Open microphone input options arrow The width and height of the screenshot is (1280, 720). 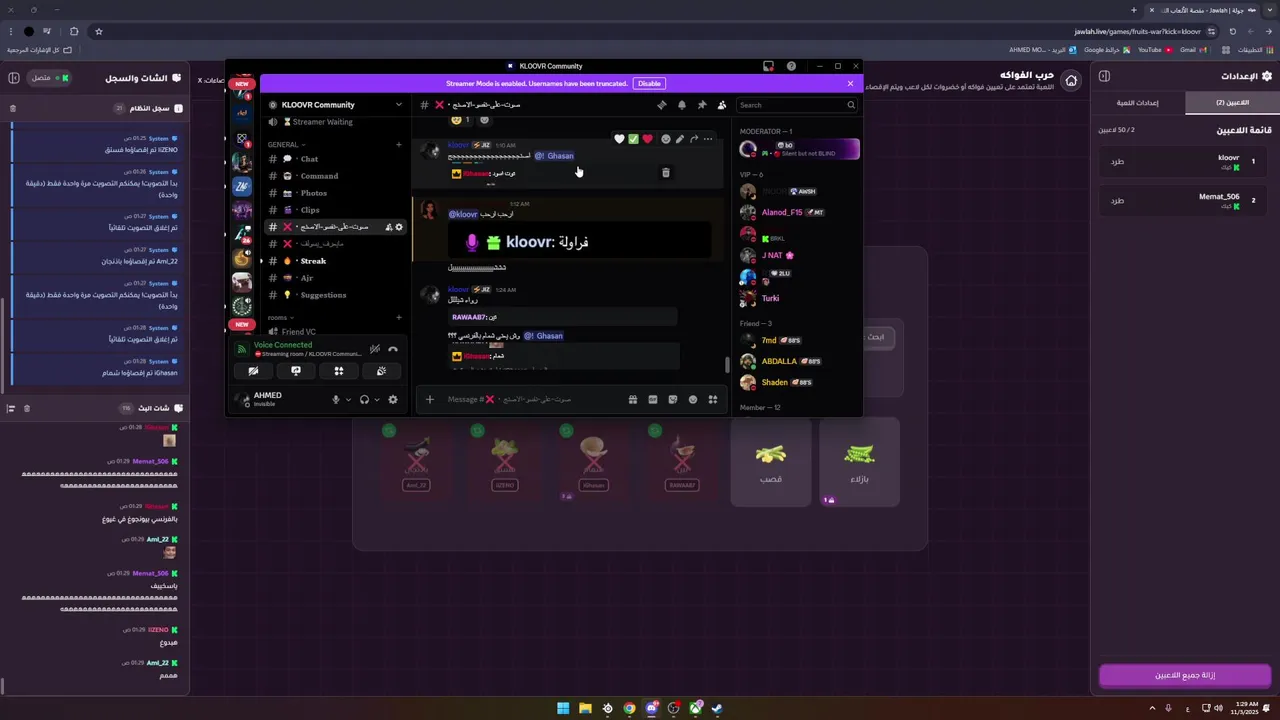click(x=348, y=400)
